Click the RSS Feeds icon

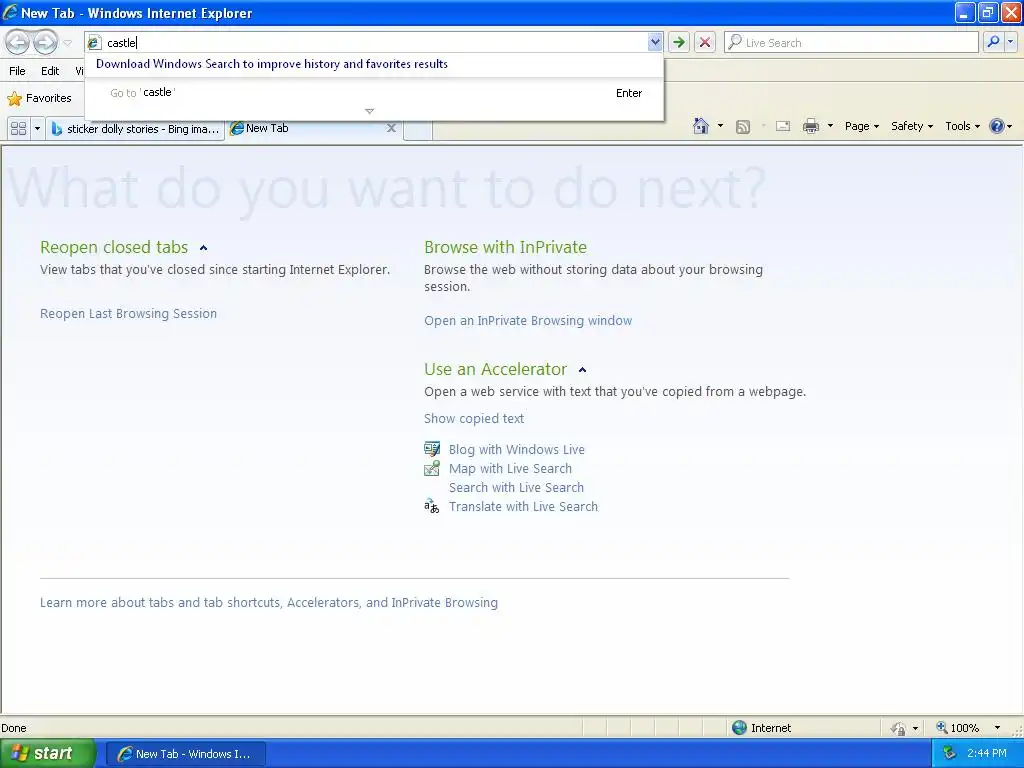tap(743, 127)
